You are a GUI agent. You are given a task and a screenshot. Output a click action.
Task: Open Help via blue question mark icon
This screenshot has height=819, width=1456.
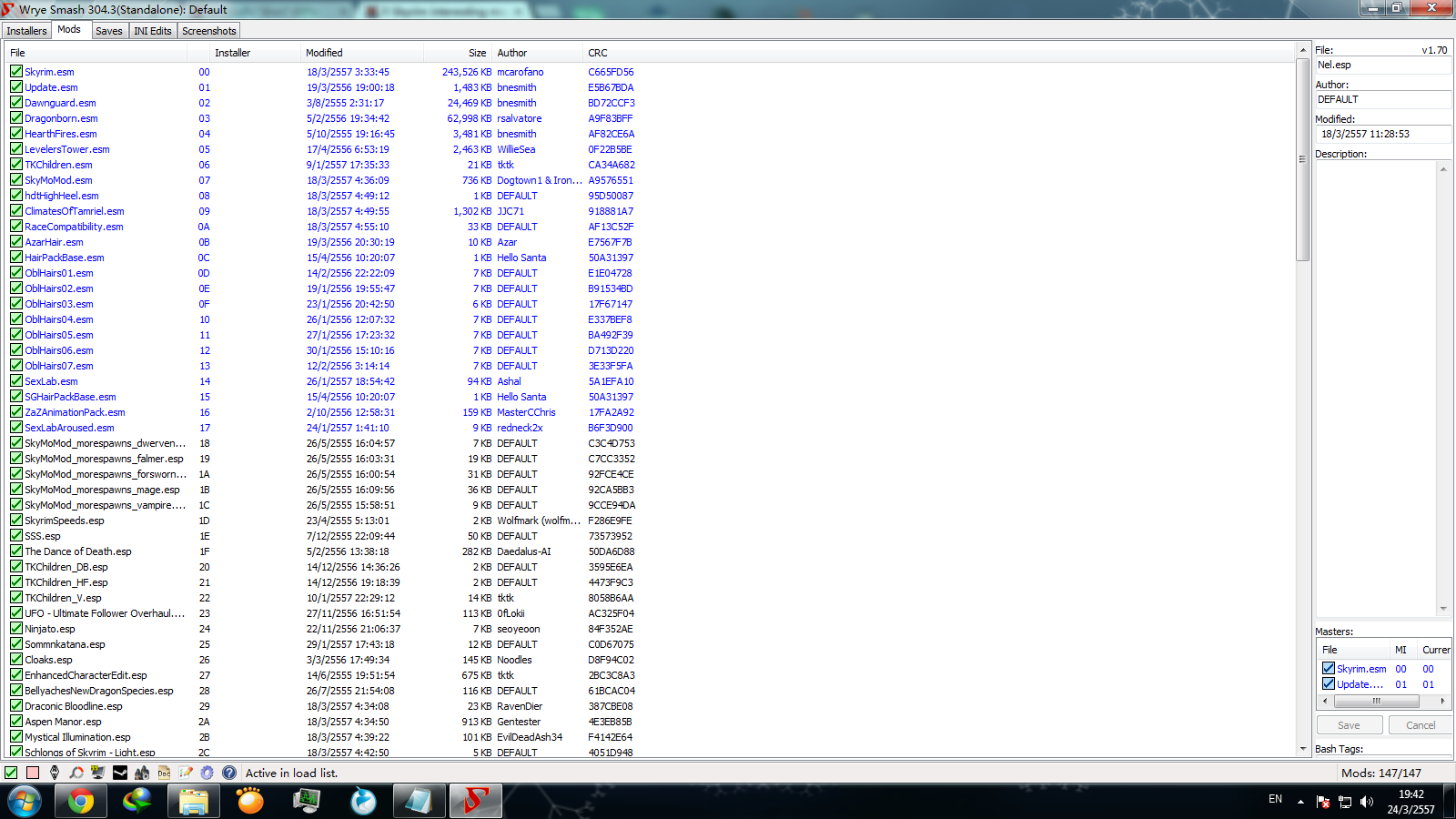point(229,773)
